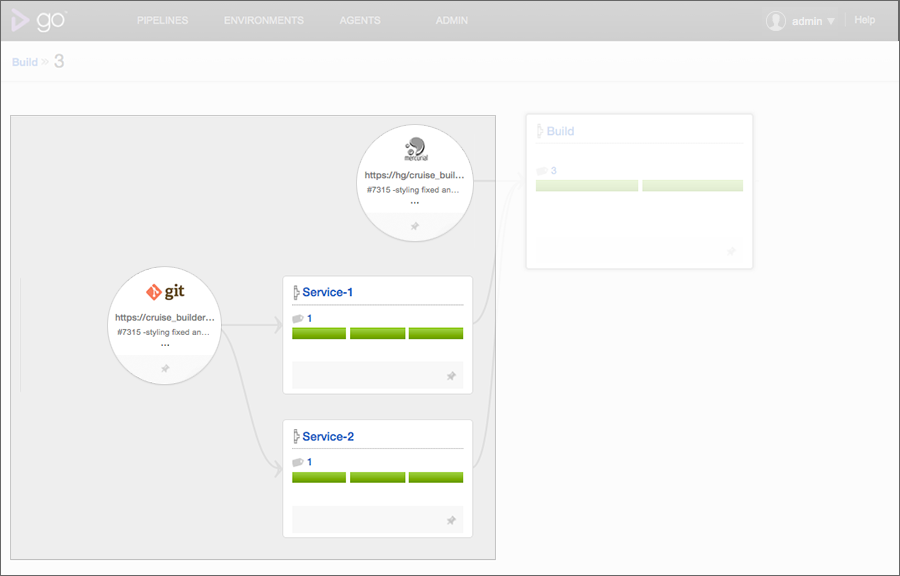Click the Service-1 pipeline icon
The width and height of the screenshot is (900, 576).
[x=296, y=293]
